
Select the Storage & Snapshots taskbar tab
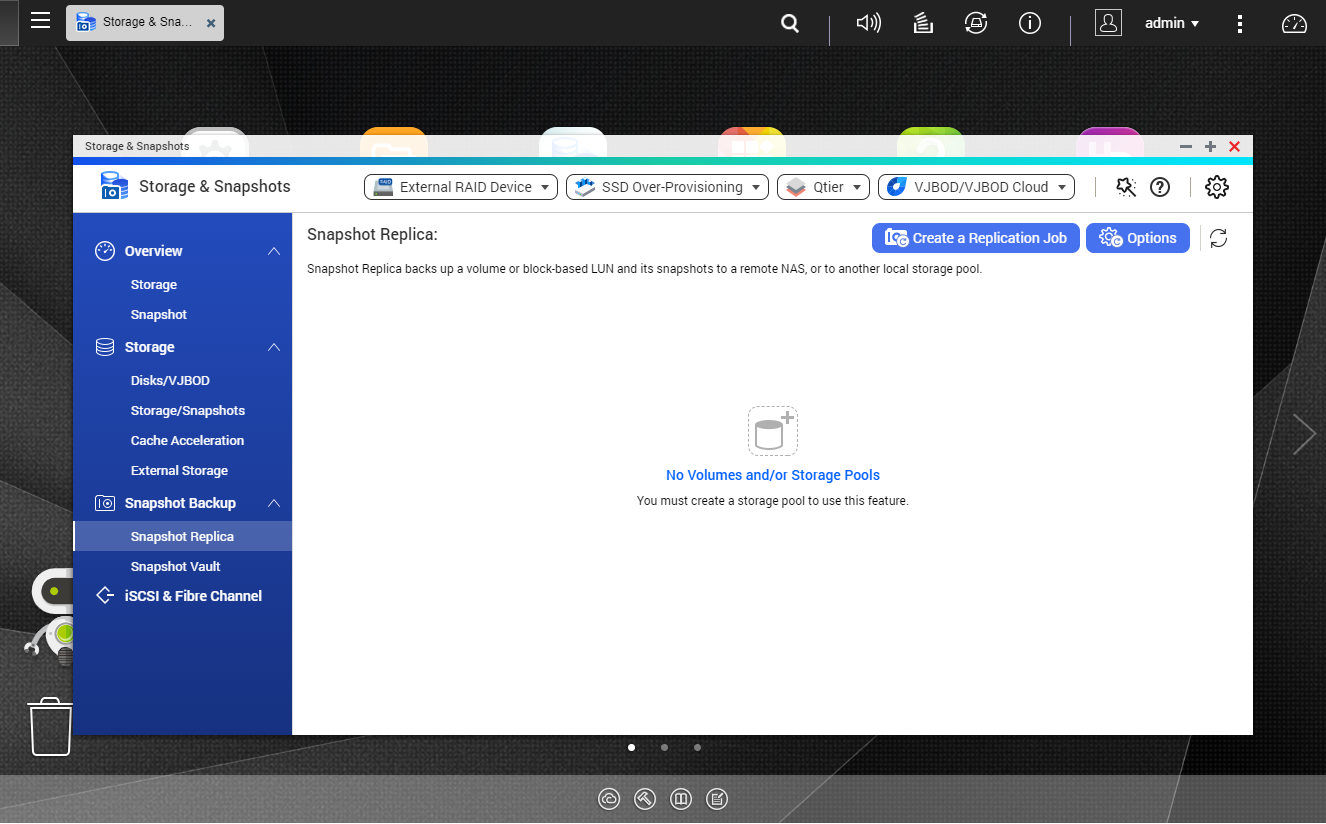[145, 22]
